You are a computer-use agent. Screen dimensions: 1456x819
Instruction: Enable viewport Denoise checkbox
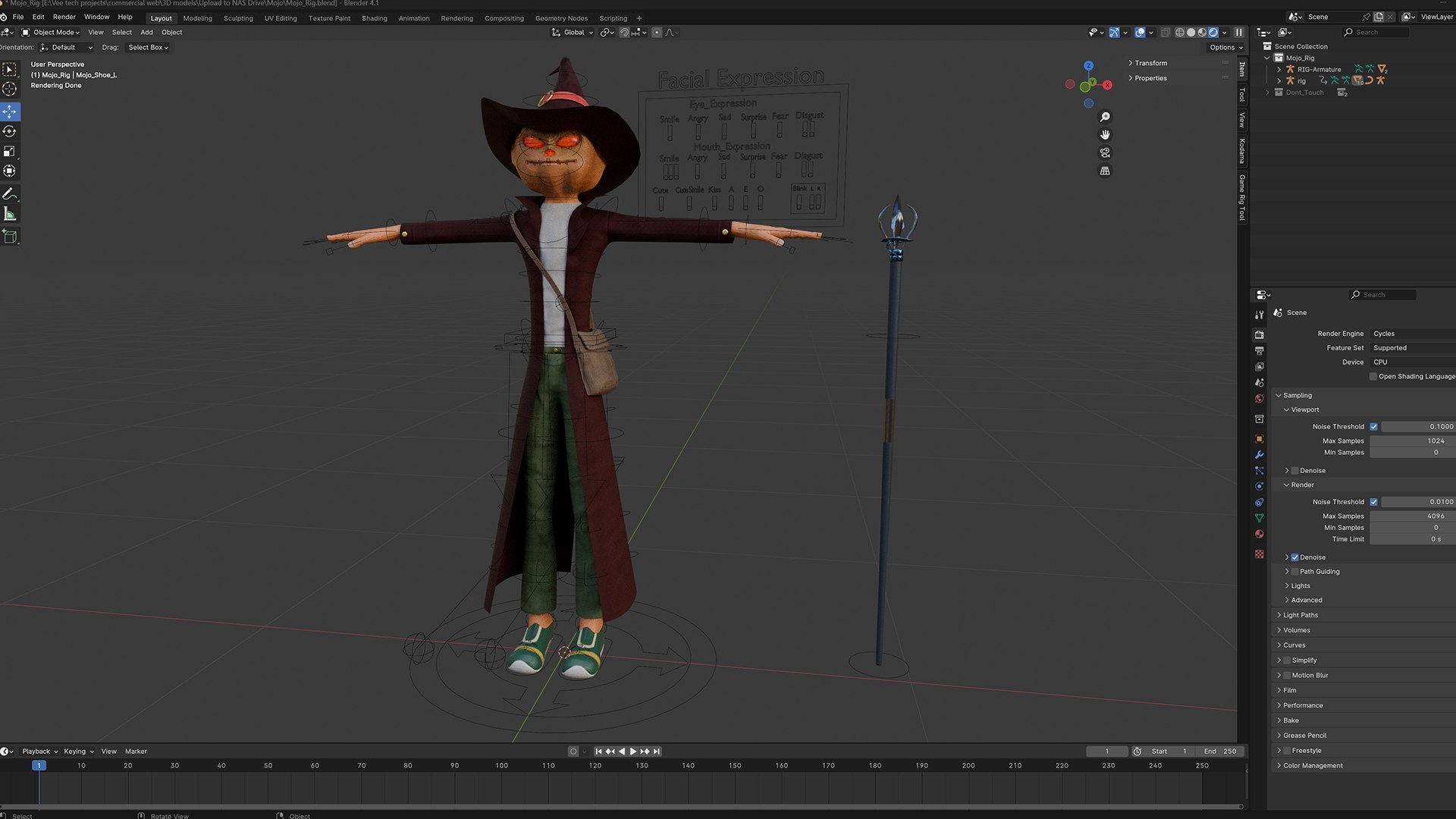1294,471
